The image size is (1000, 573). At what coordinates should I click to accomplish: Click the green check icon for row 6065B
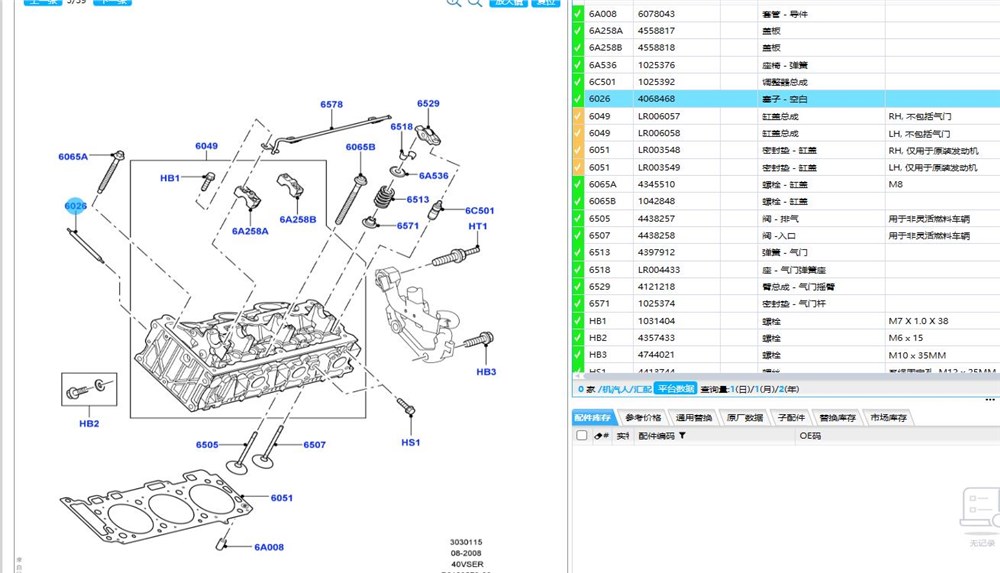[x=578, y=201]
